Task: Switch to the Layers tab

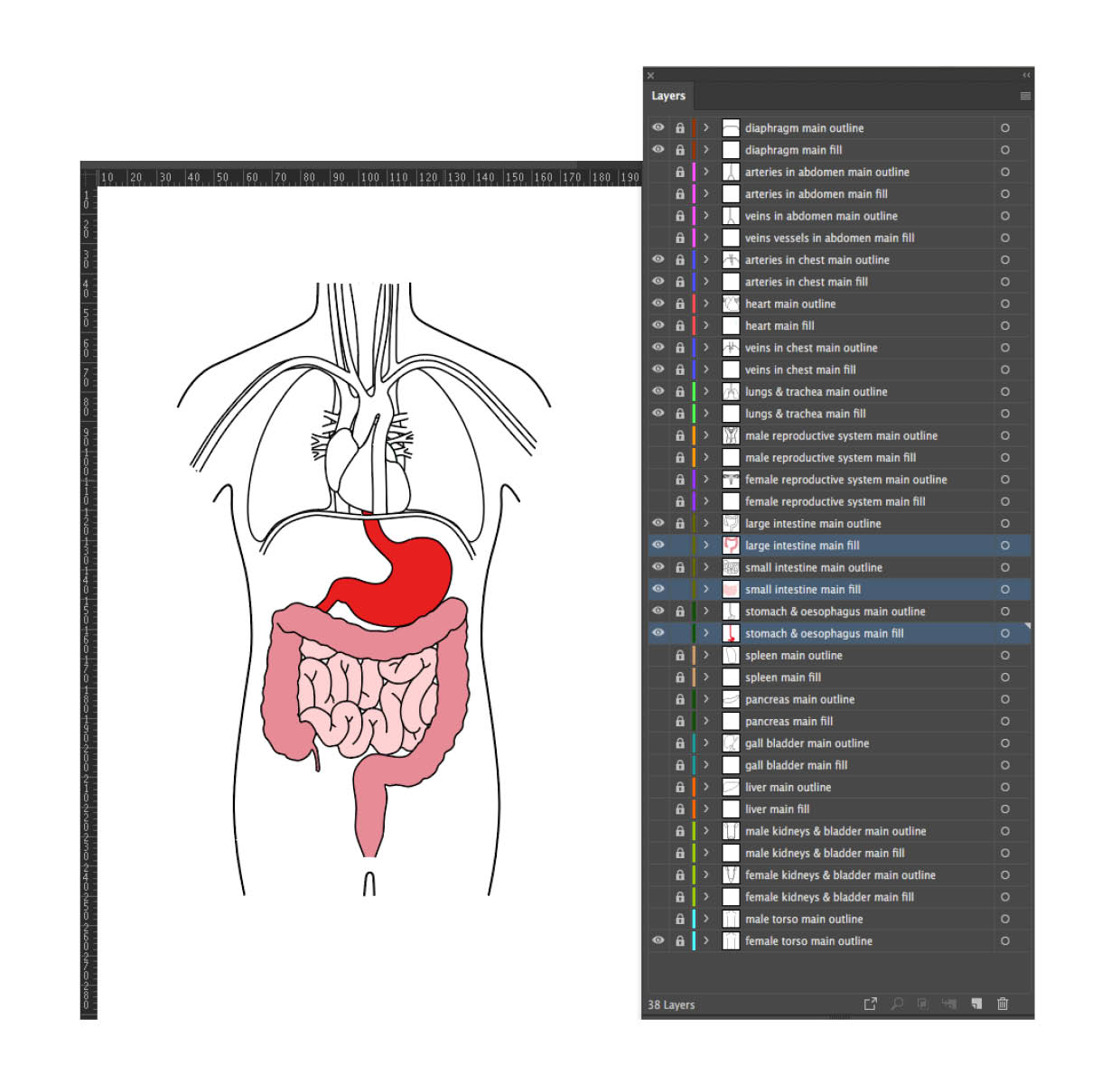Action: (x=667, y=96)
